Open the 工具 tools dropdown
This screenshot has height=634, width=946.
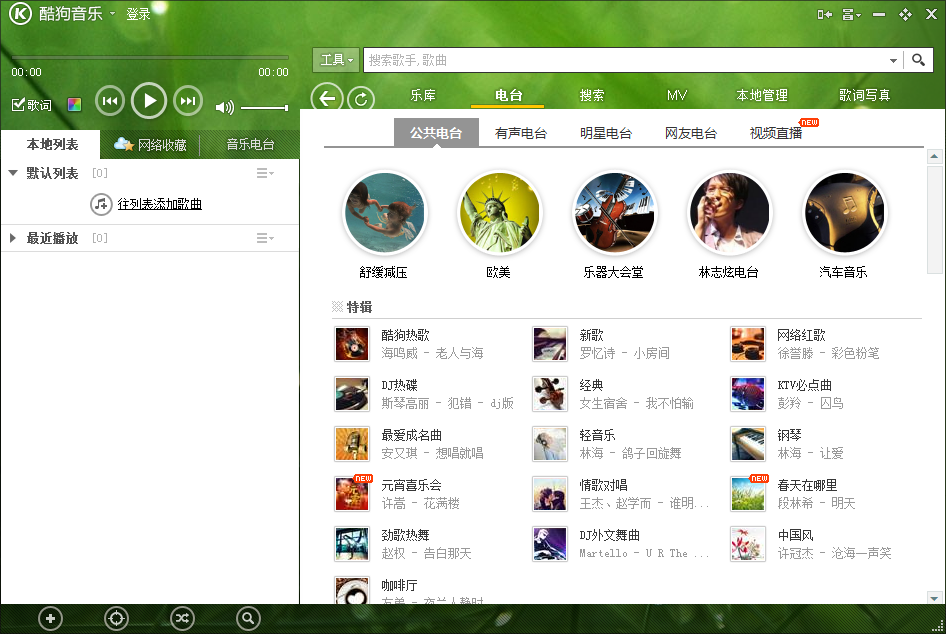(336, 60)
